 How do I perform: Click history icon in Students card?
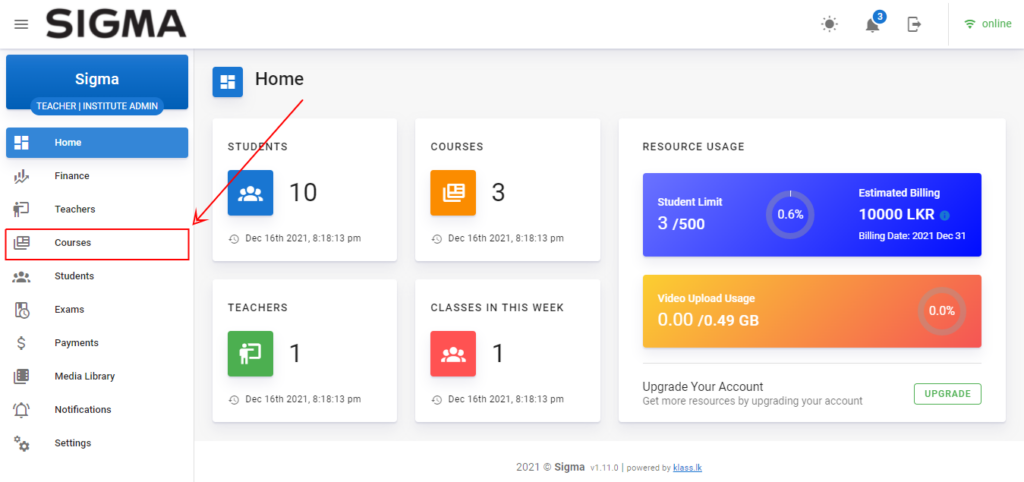point(234,239)
